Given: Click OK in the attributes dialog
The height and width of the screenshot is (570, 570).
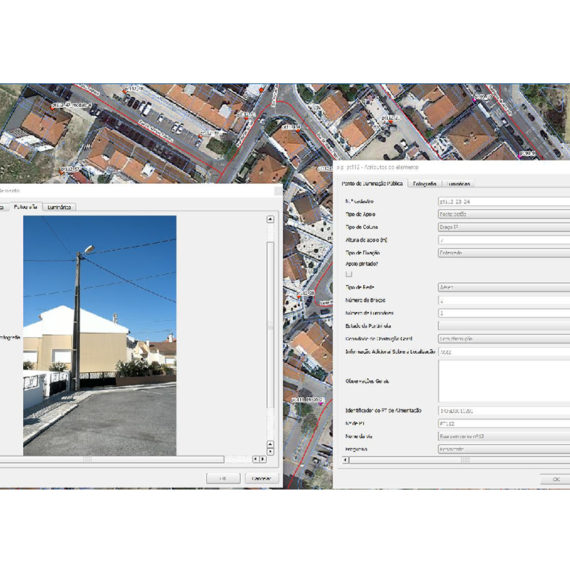Looking at the screenshot, I should (555, 479).
